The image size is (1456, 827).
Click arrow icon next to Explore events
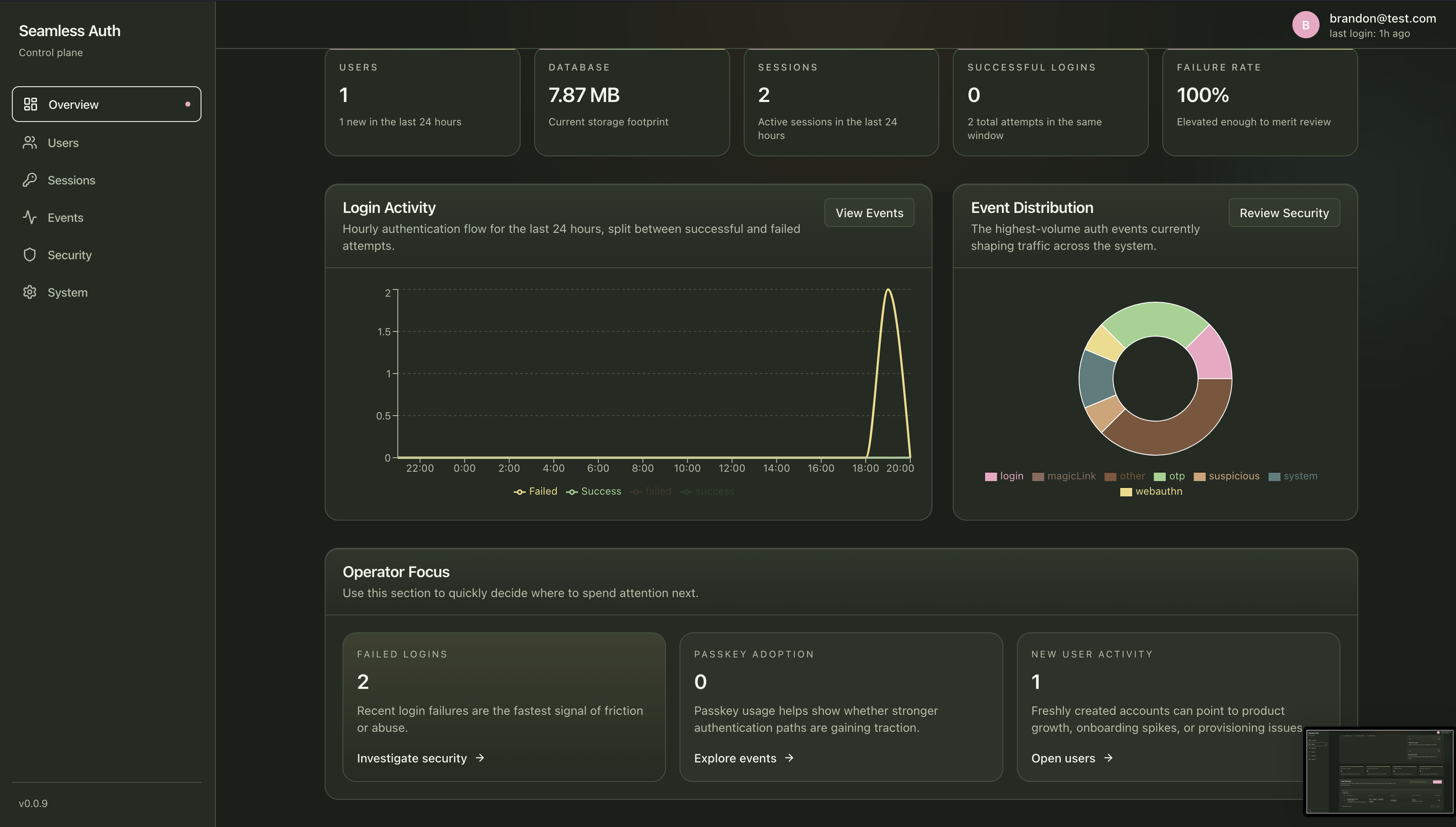789,758
